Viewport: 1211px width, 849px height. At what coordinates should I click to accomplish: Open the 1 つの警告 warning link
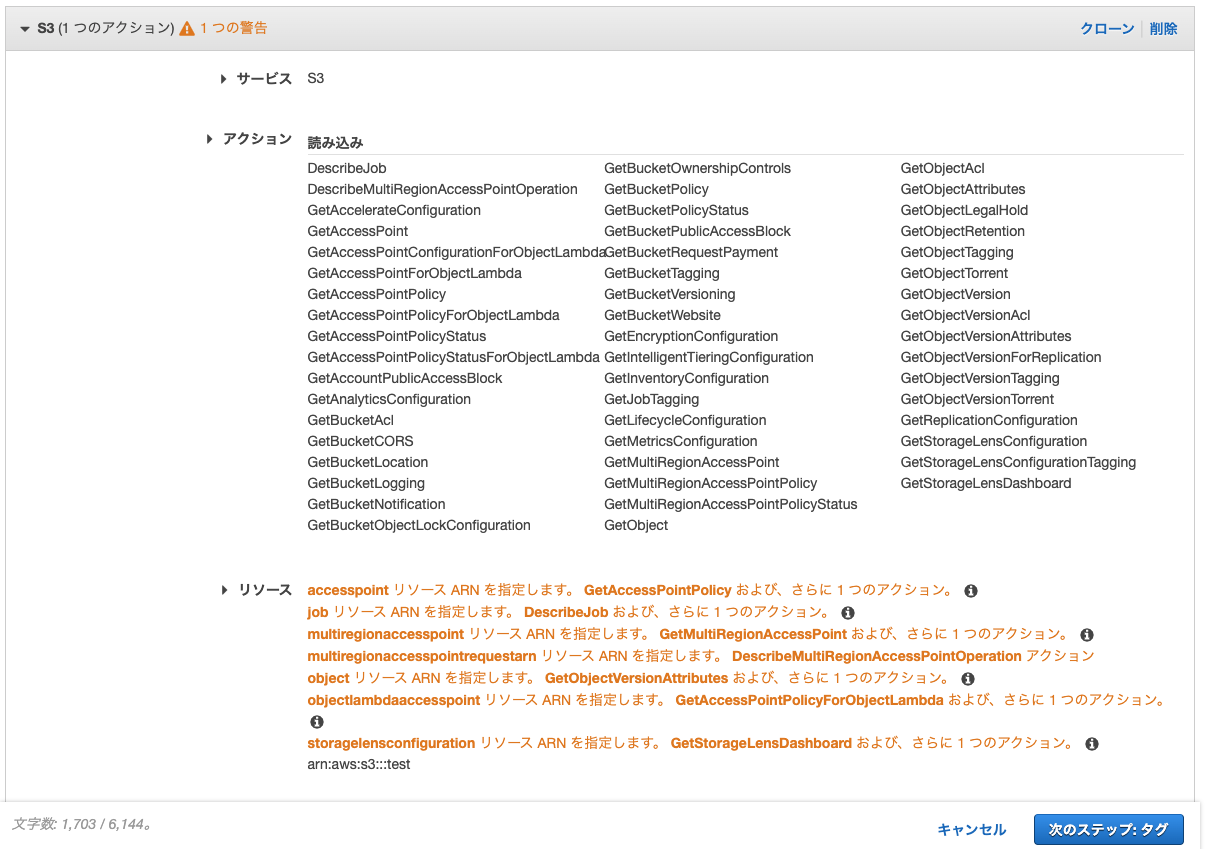coord(233,28)
